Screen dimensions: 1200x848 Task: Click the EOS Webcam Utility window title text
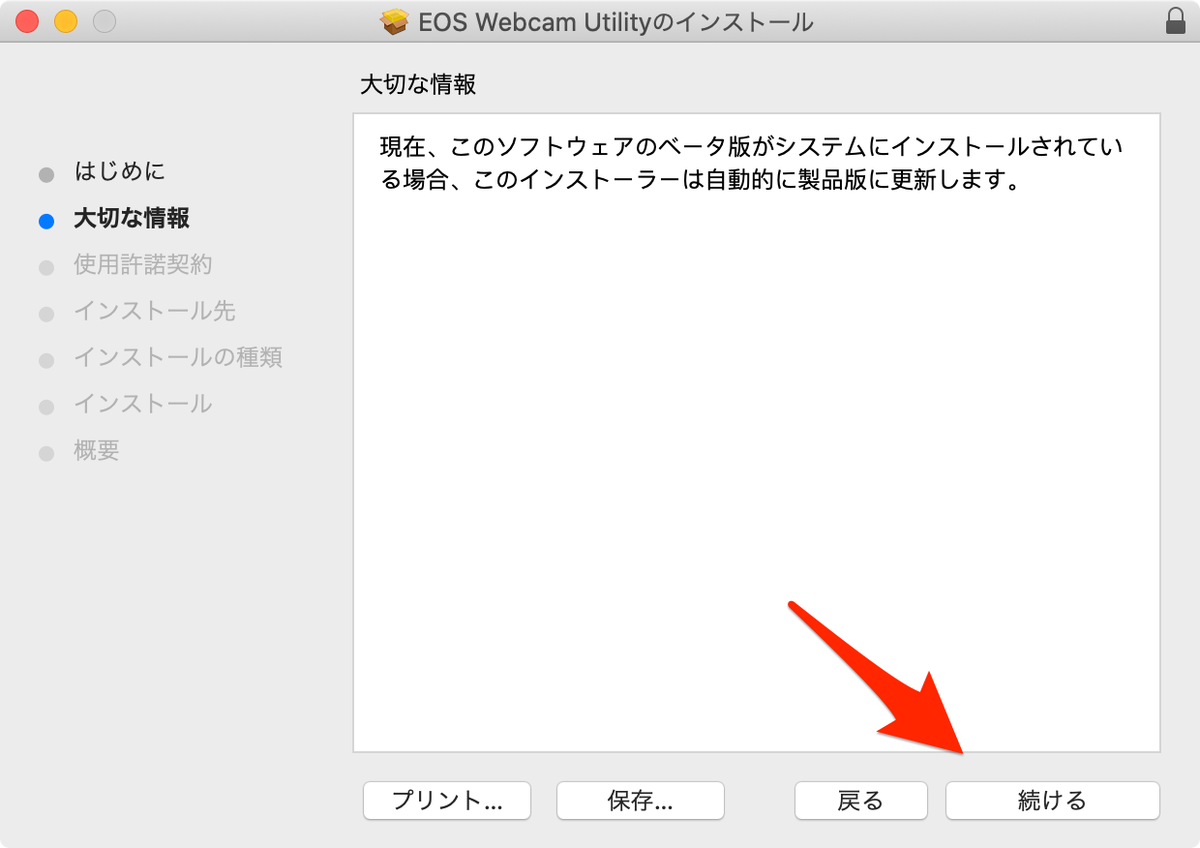pyautogui.click(x=616, y=21)
